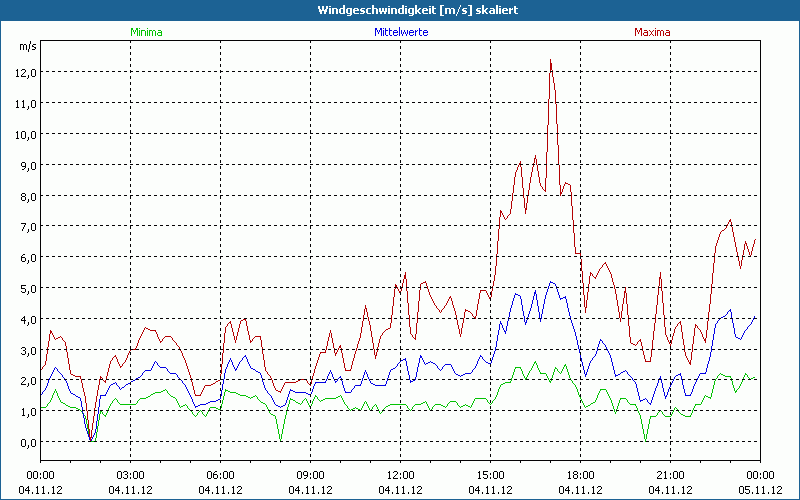
Task: Click the 18:00 time axis label
Action: coord(581,476)
